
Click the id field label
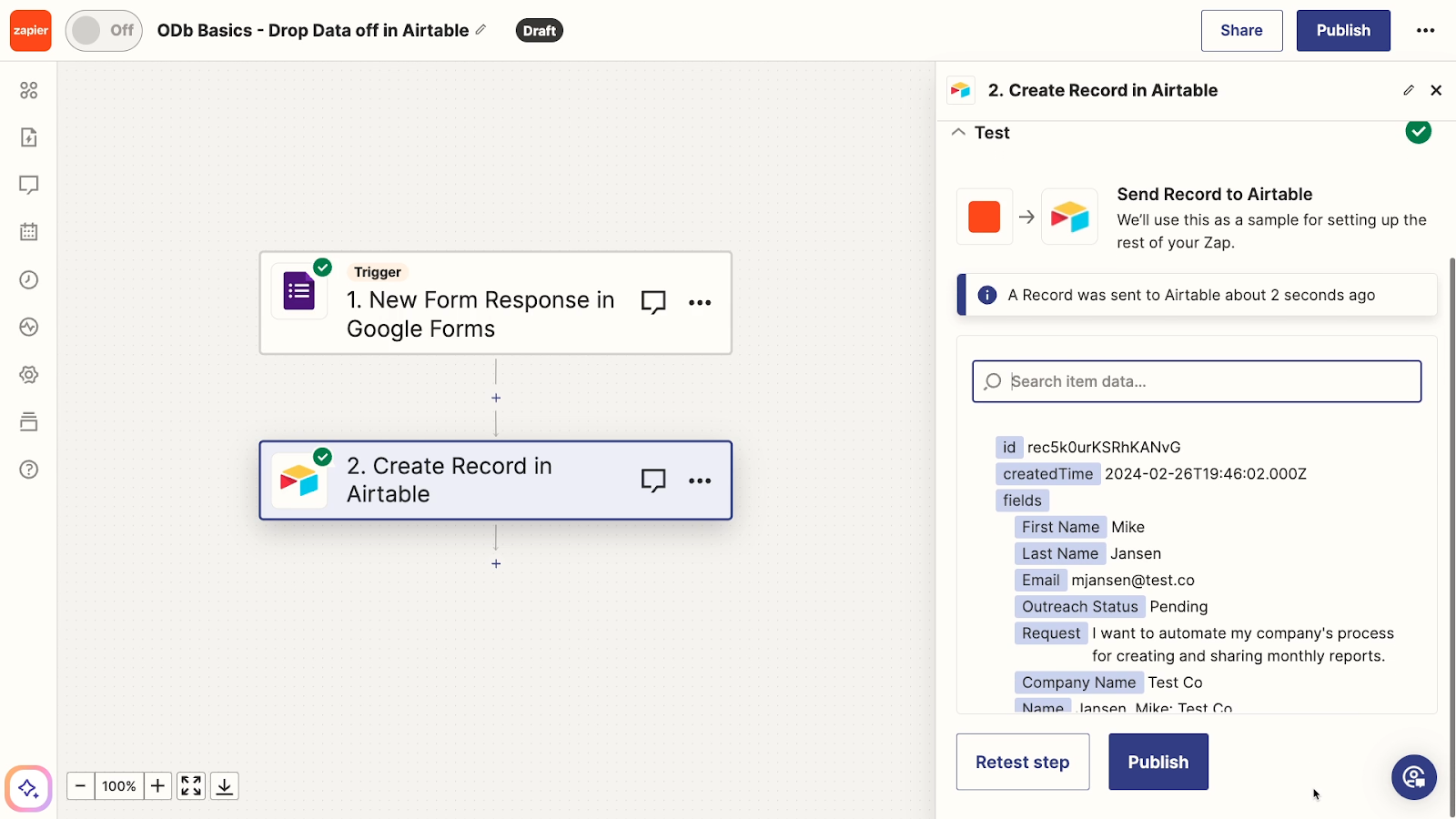1009,447
